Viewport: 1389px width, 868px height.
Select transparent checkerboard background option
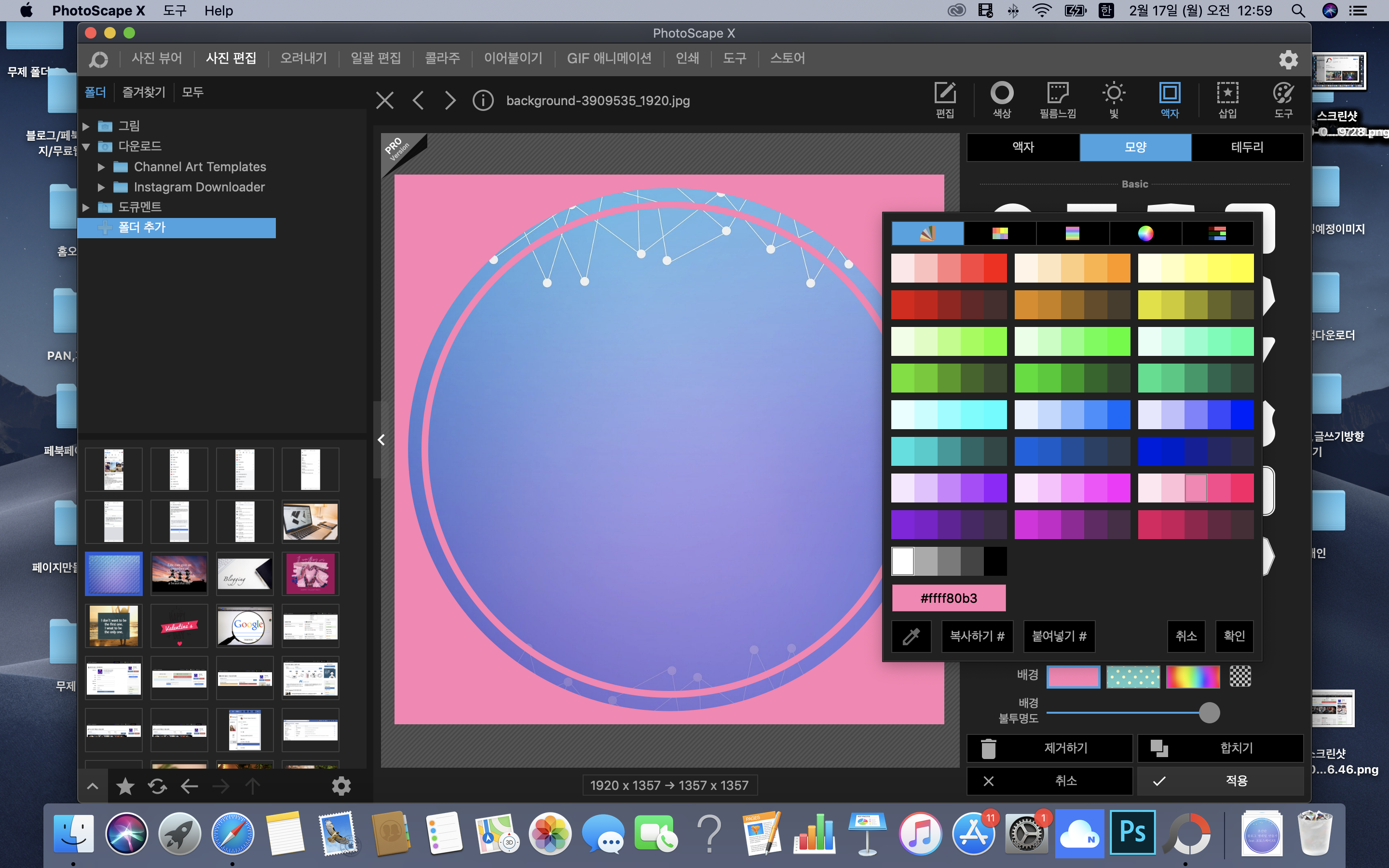pyautogui.click(x=1240, y=676)
